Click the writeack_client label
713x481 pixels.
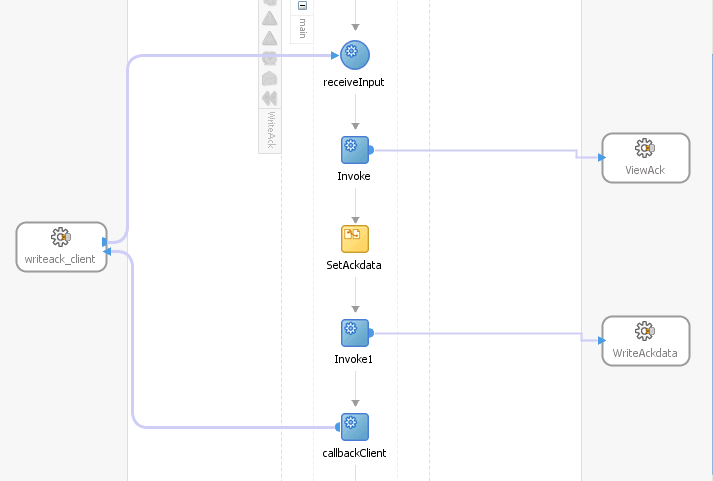click(60, 259)
